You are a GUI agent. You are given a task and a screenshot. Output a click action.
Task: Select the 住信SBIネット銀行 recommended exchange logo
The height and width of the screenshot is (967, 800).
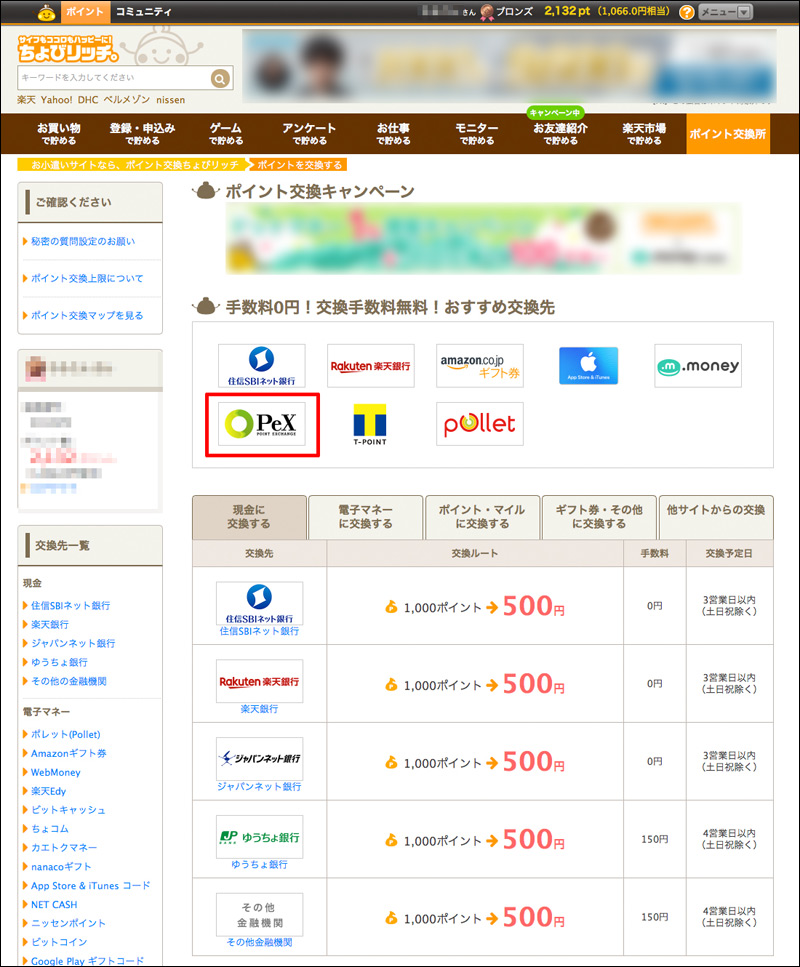262,366
